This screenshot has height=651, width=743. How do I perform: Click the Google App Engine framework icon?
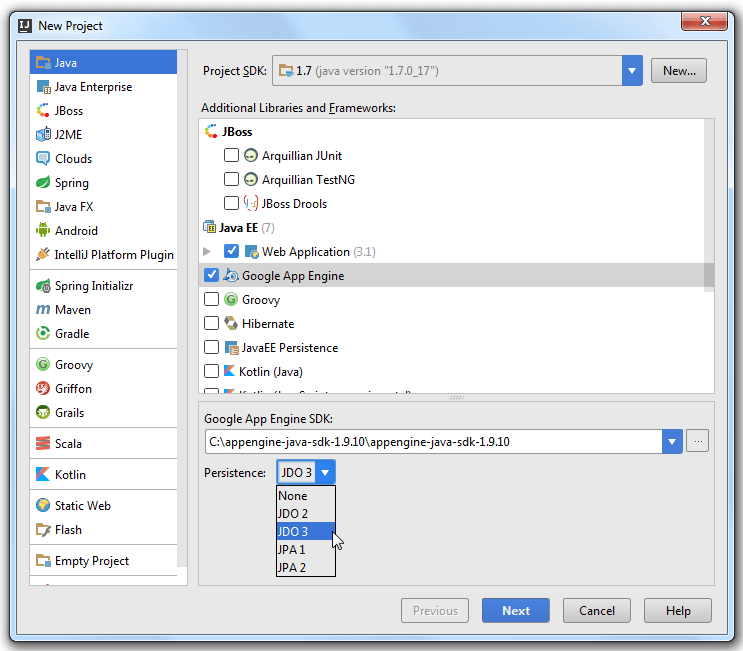point(231,275)
